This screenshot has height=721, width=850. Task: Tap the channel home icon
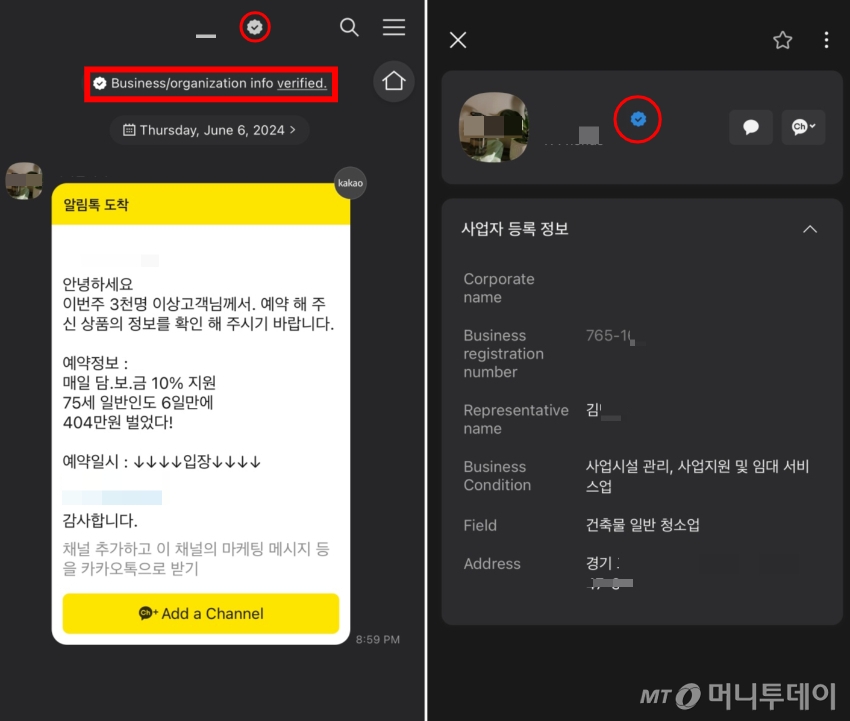coord(393,82)
